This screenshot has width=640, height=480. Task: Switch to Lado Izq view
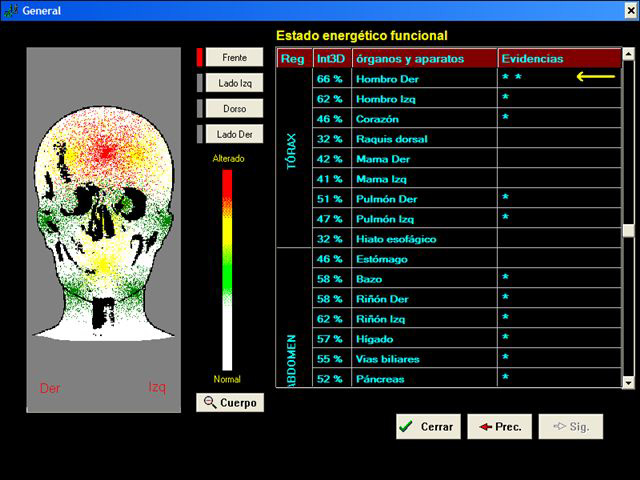(x=234, y=83)
